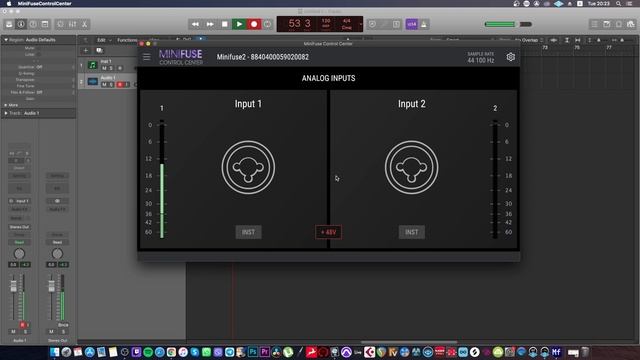Adjust volume fader on Stereo Out strip
Screen dimensions: 640x360
51,286
